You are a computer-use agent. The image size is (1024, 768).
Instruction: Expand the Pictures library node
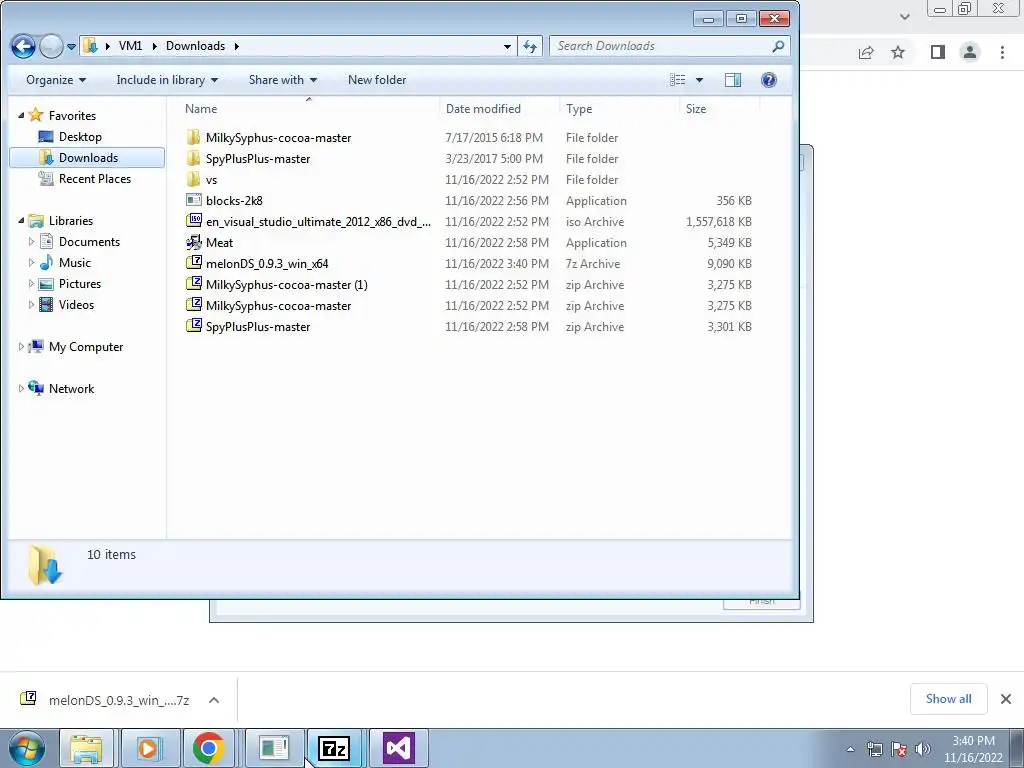click(31, 283)
